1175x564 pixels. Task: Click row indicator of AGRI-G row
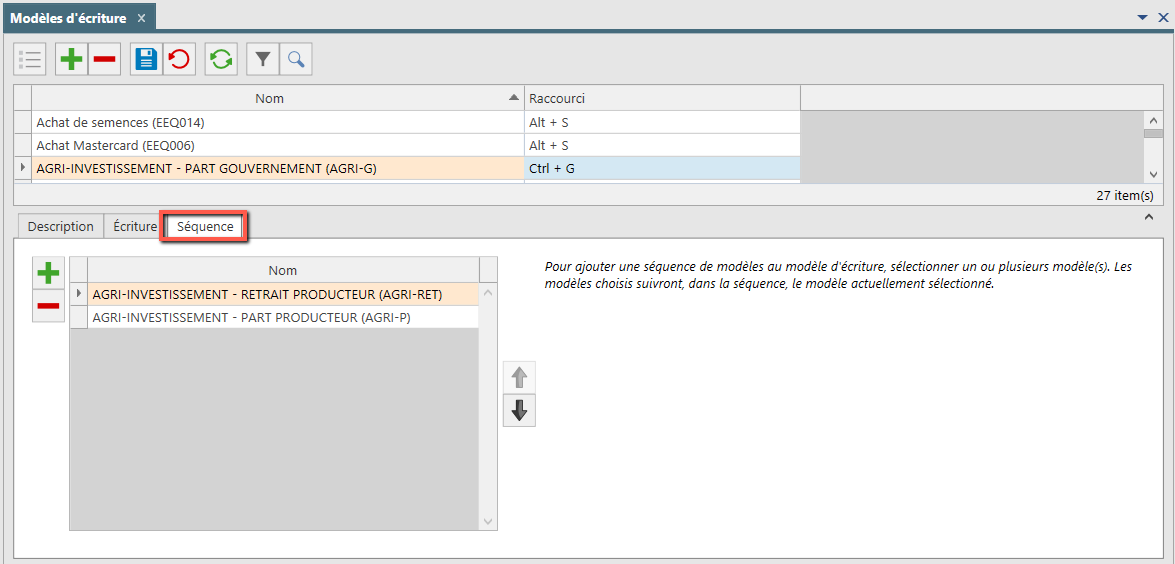point(22,169)
